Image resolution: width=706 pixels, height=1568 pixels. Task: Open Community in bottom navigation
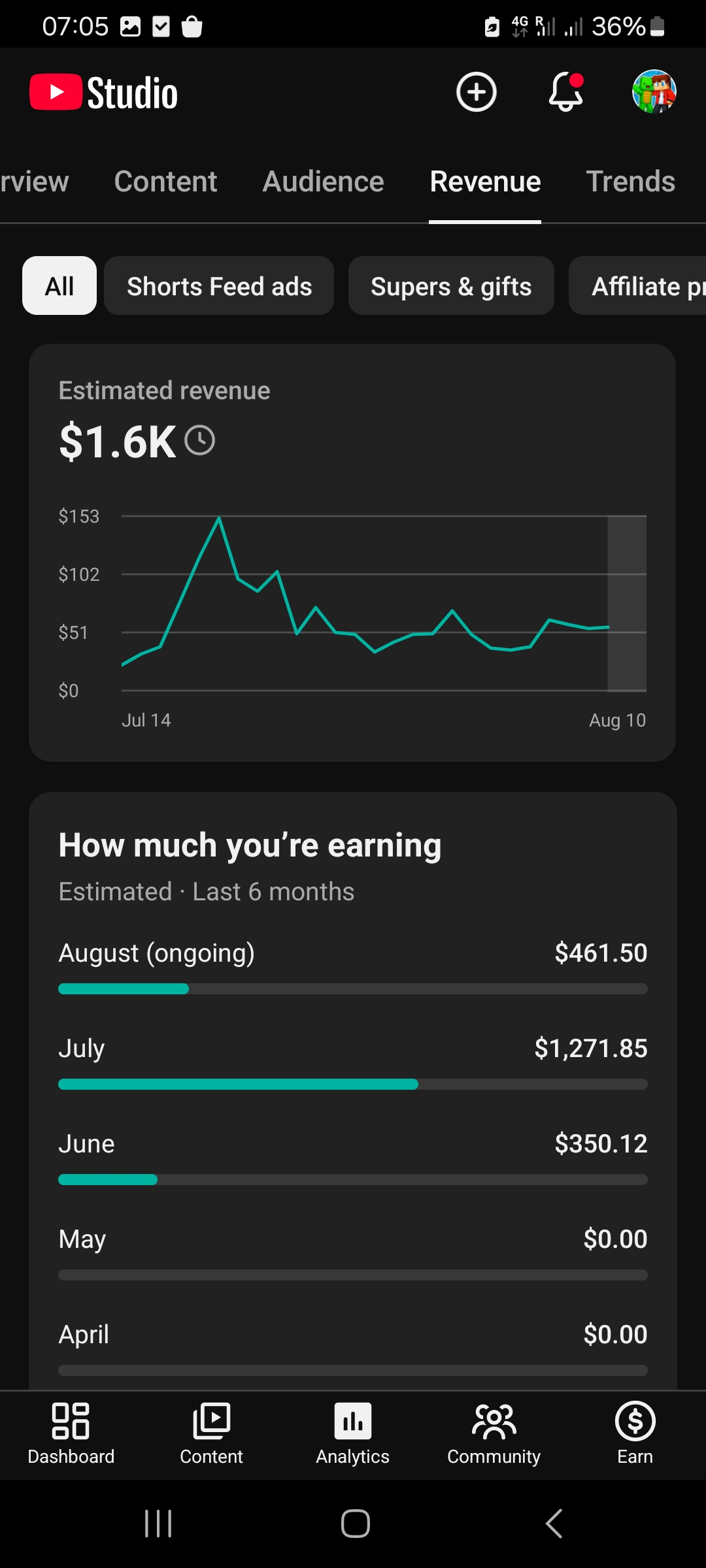tap(494, 1434)
